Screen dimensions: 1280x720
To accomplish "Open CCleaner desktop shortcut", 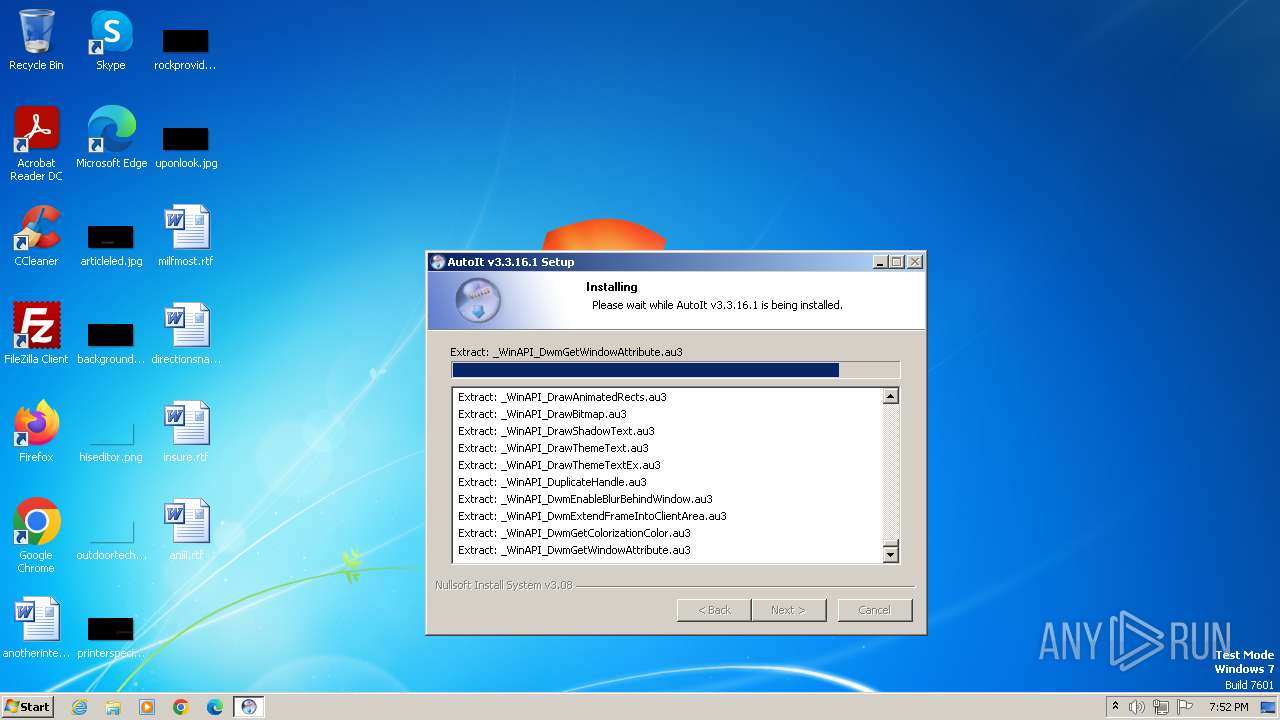I will (36, 236).
